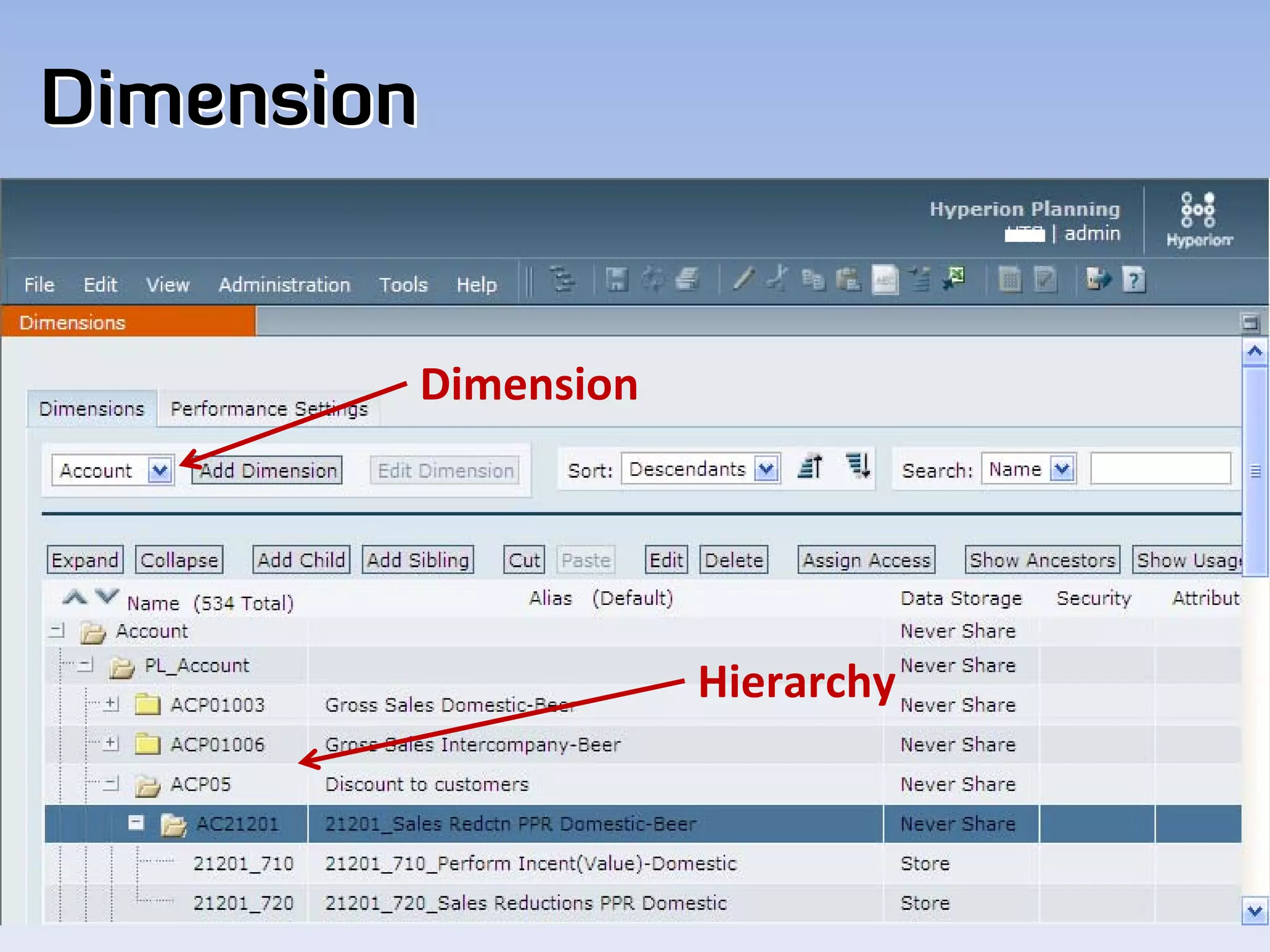Open the Search Name dropdown
This screenshot has width=1270, height=952.
point(1062,469)
